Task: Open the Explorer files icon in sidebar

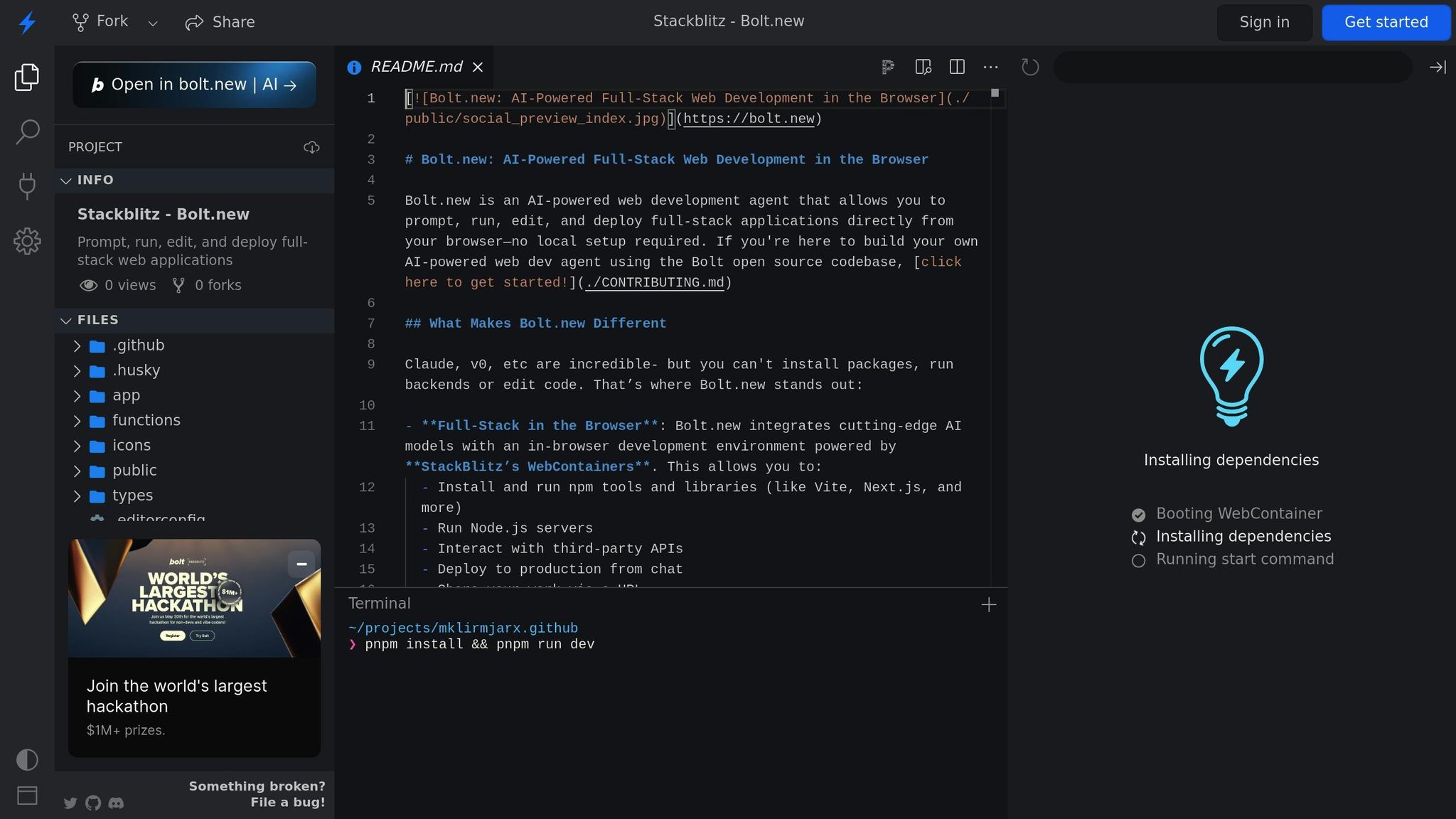Action: pos(27,77)
